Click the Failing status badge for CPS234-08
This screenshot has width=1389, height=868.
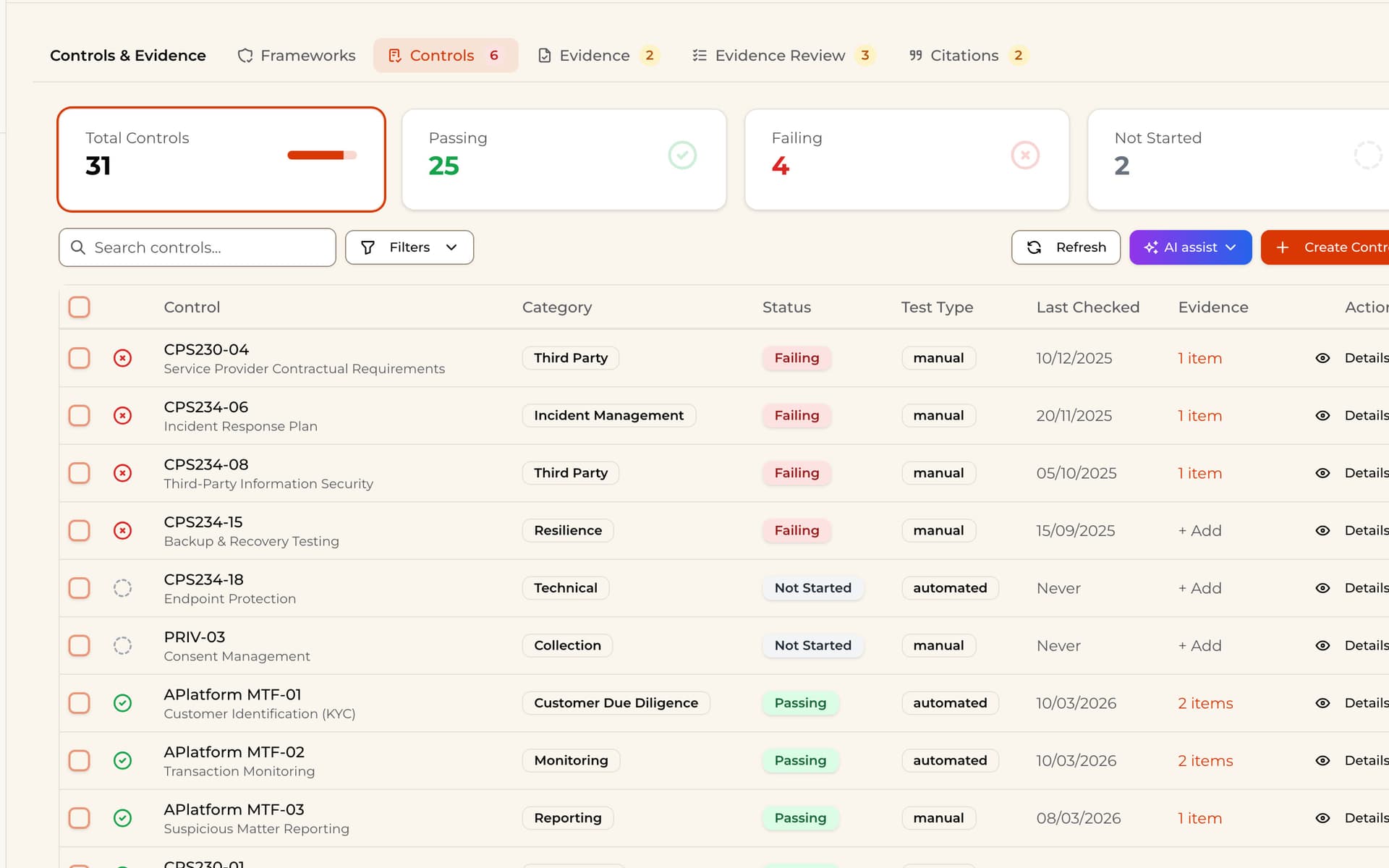click(x=797, y=473)
